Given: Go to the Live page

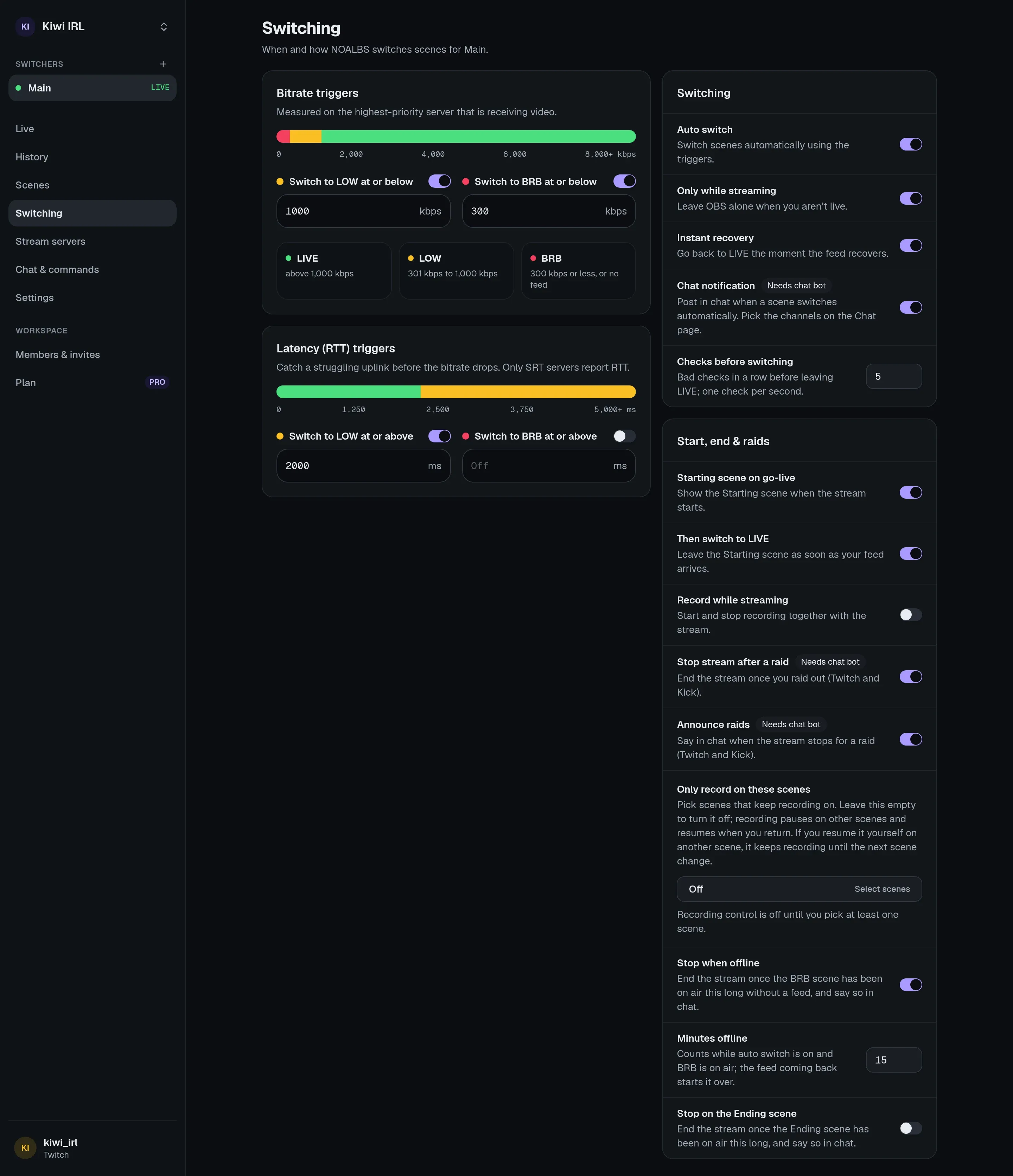Looking at the screenshot, I should tap(93, 129).
